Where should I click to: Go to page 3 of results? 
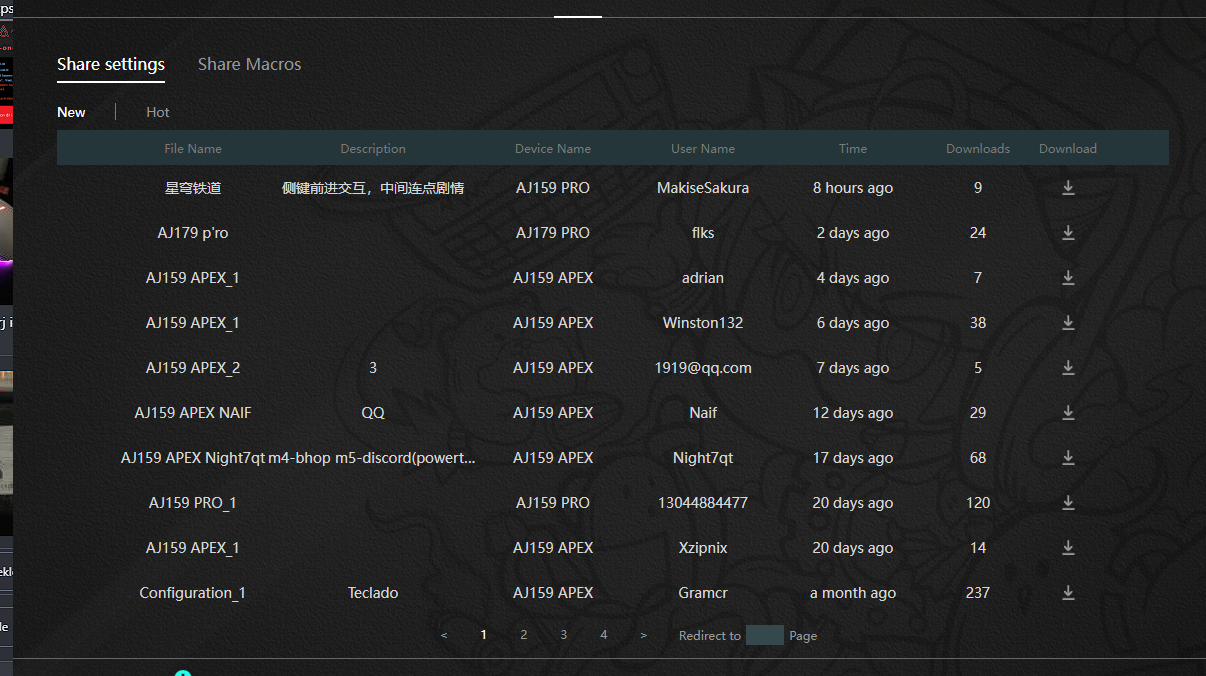coord(564,635)
